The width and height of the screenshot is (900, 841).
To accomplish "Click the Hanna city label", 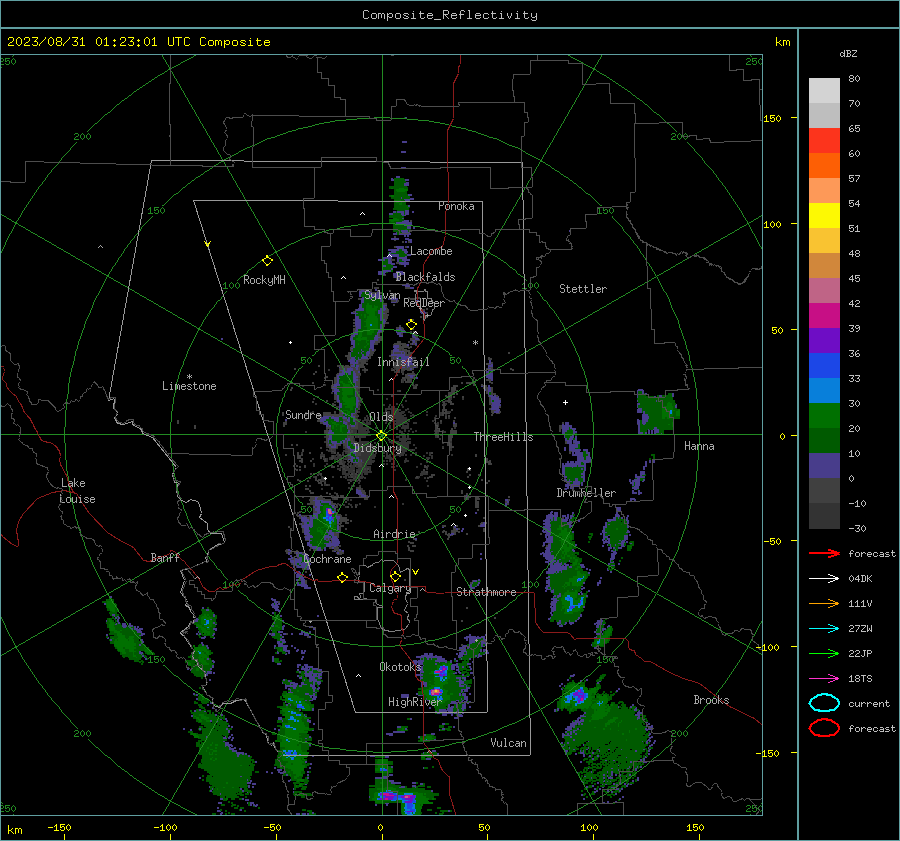I will [x=699, y=447].
